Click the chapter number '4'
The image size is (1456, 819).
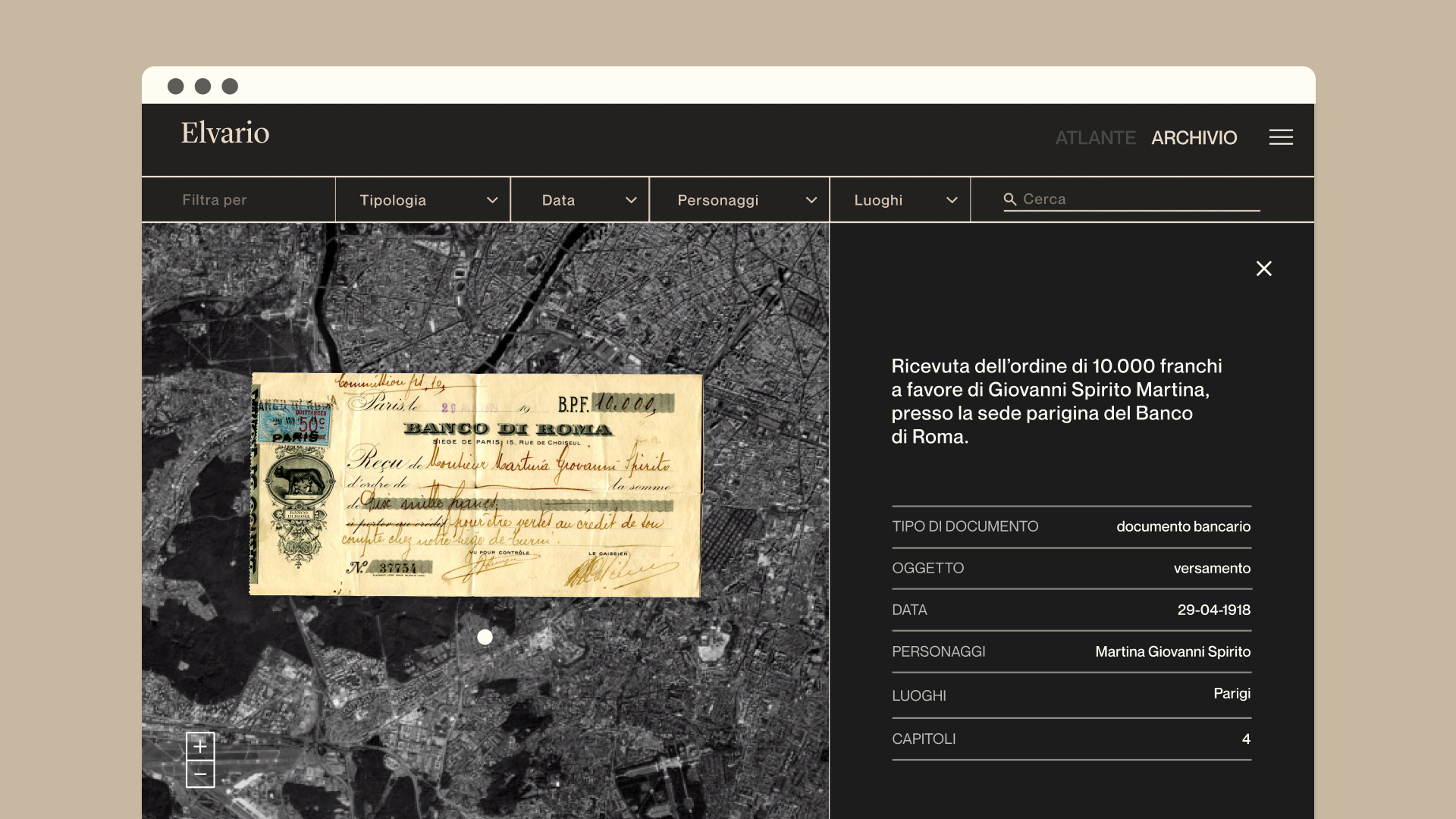pyautogui.click(x=1246, y=739)
